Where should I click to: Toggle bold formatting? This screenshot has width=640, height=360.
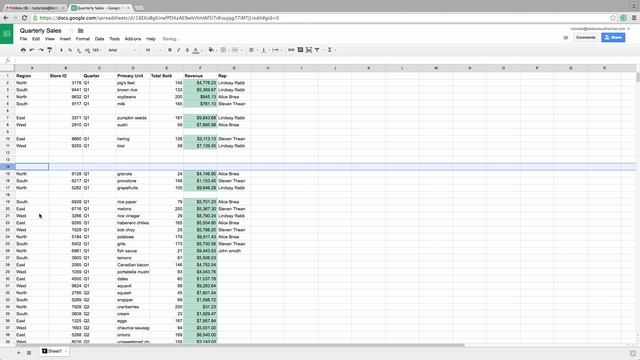coord(170,50)
